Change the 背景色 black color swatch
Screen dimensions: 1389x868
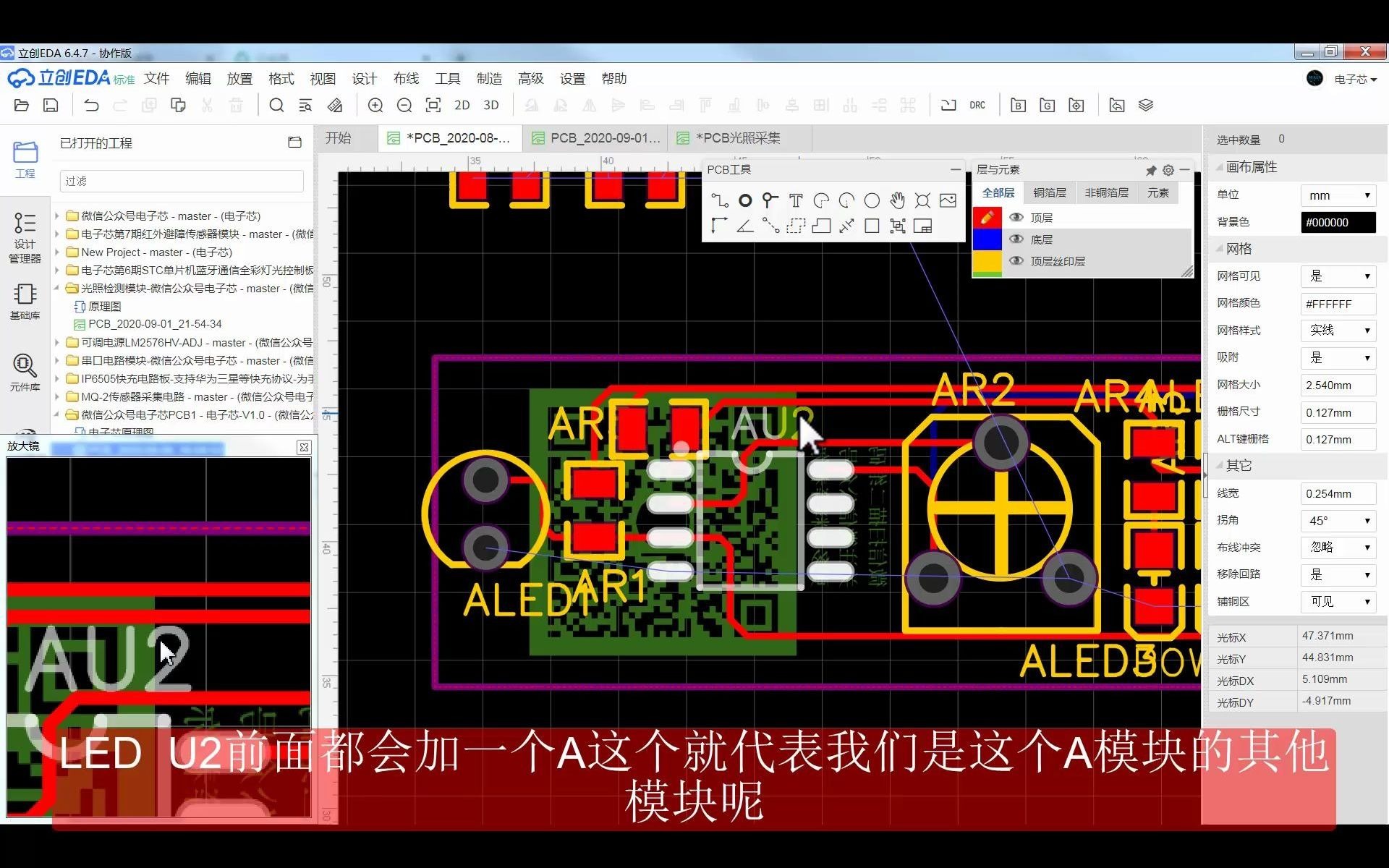pyautogui.click(x=1338, y=222)
